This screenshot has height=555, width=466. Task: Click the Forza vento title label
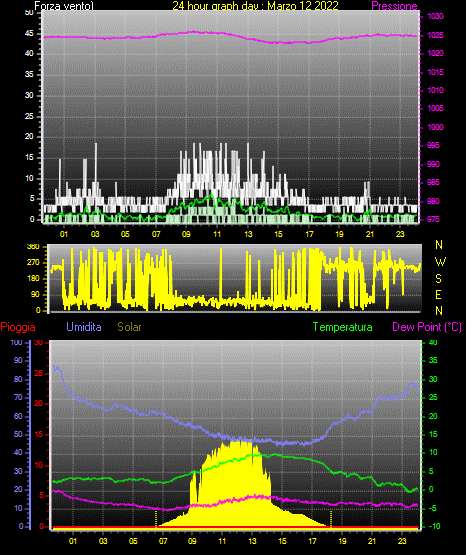pos(64,6)
